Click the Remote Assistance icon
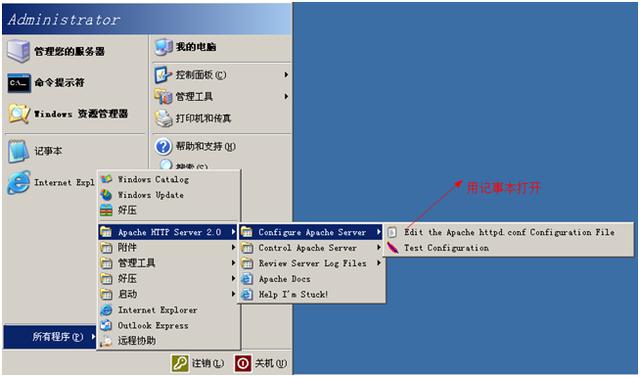This screenshot has width=640, height=377. click(106, 341)
